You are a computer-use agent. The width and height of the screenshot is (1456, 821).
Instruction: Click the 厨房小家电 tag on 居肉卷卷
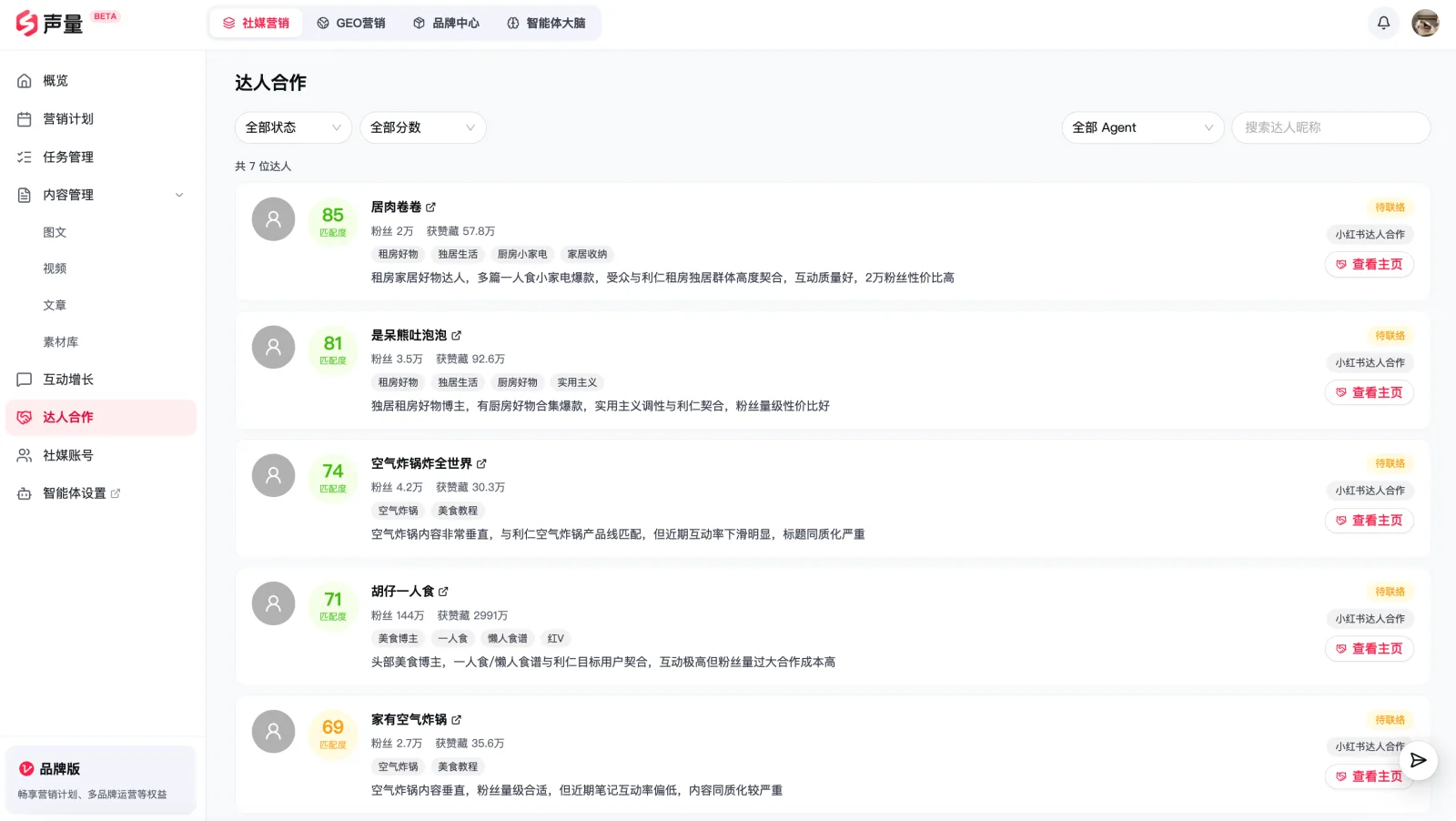coord(522,254)
